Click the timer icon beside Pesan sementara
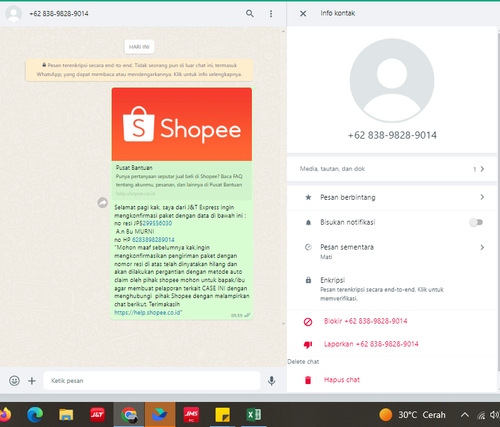The image size is (500, 427). (x=308, y=247)
